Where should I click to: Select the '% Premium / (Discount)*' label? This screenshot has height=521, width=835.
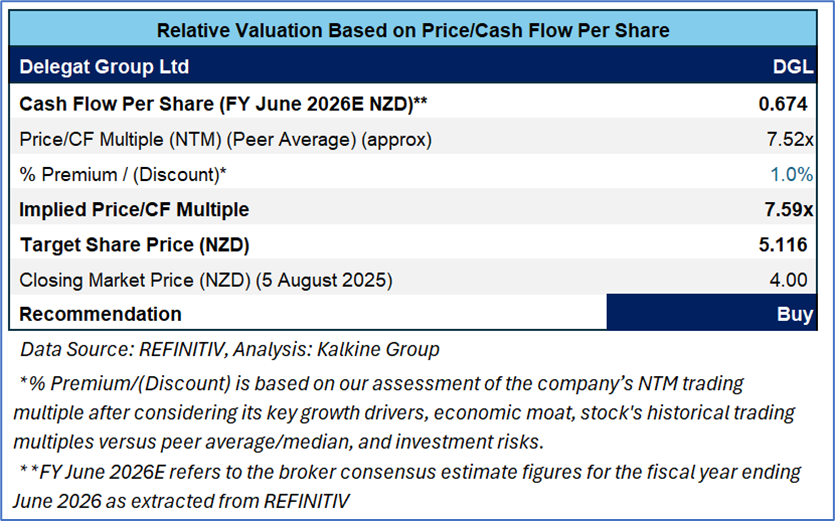(123, 174)
